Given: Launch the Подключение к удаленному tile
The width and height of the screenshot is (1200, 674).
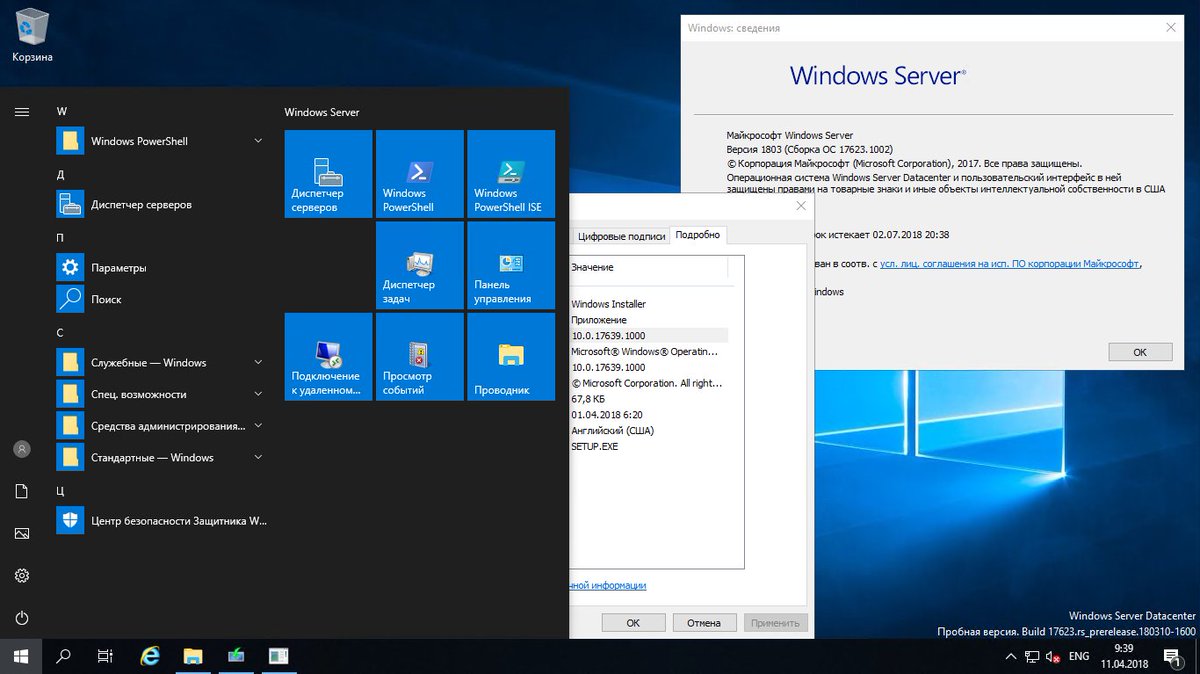Looking at the screenshot, I should point(327,356).
